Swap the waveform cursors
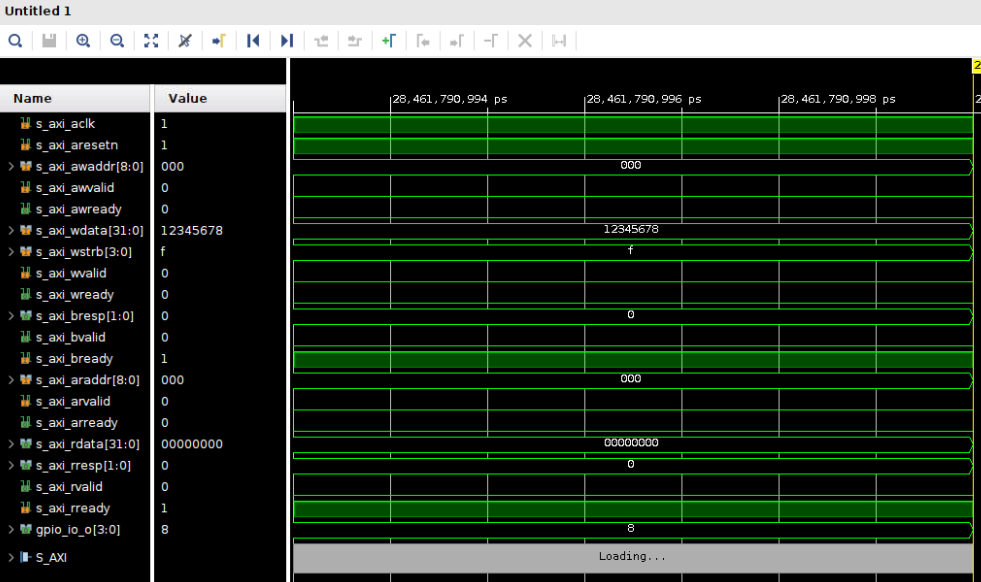This screenshot has width=981, height=582. (x=490, y=41)
